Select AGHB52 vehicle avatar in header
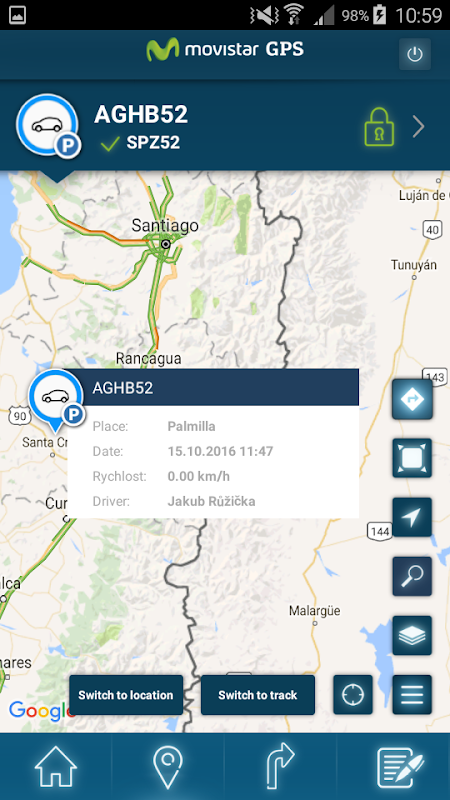 coord(48,126)
